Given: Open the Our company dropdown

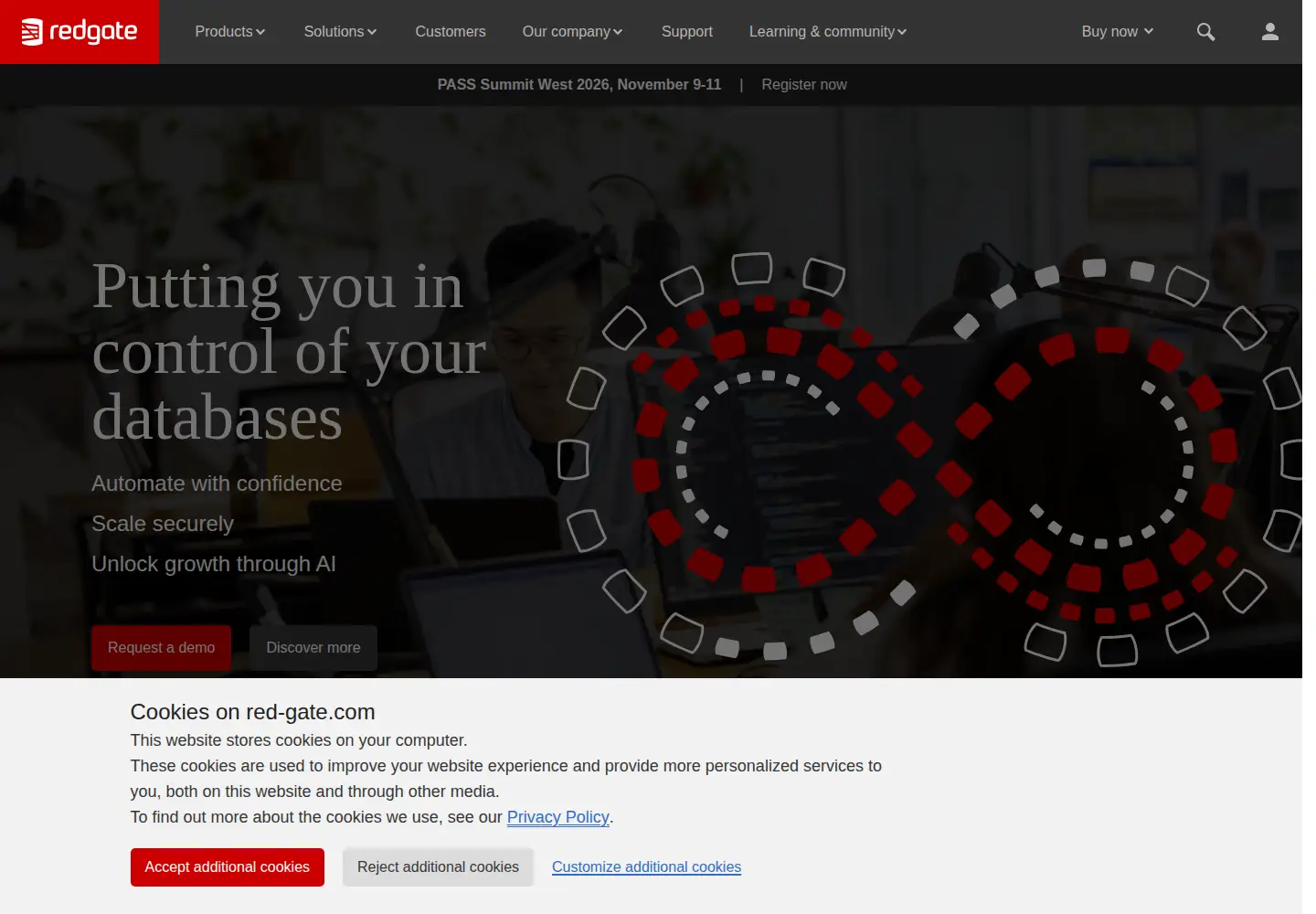Looking at the screenshot, I should pyautogui.click(x=572, y=32).
